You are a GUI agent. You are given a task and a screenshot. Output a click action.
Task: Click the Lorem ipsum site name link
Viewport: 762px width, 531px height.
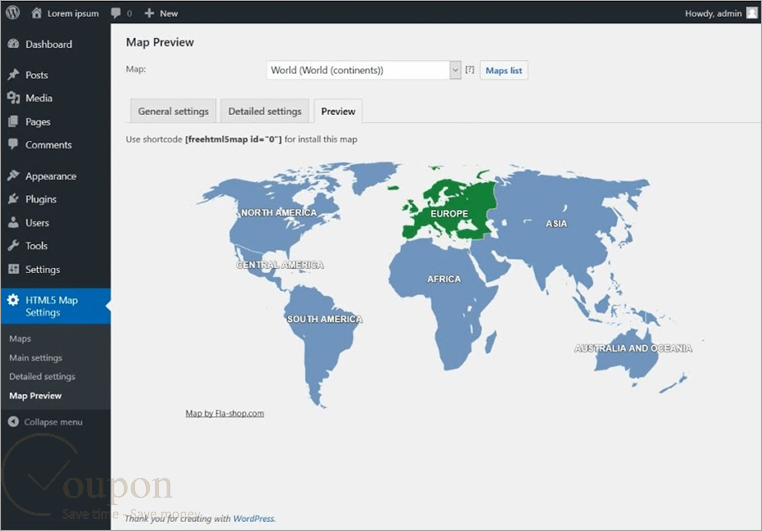(x=73, y=14)
